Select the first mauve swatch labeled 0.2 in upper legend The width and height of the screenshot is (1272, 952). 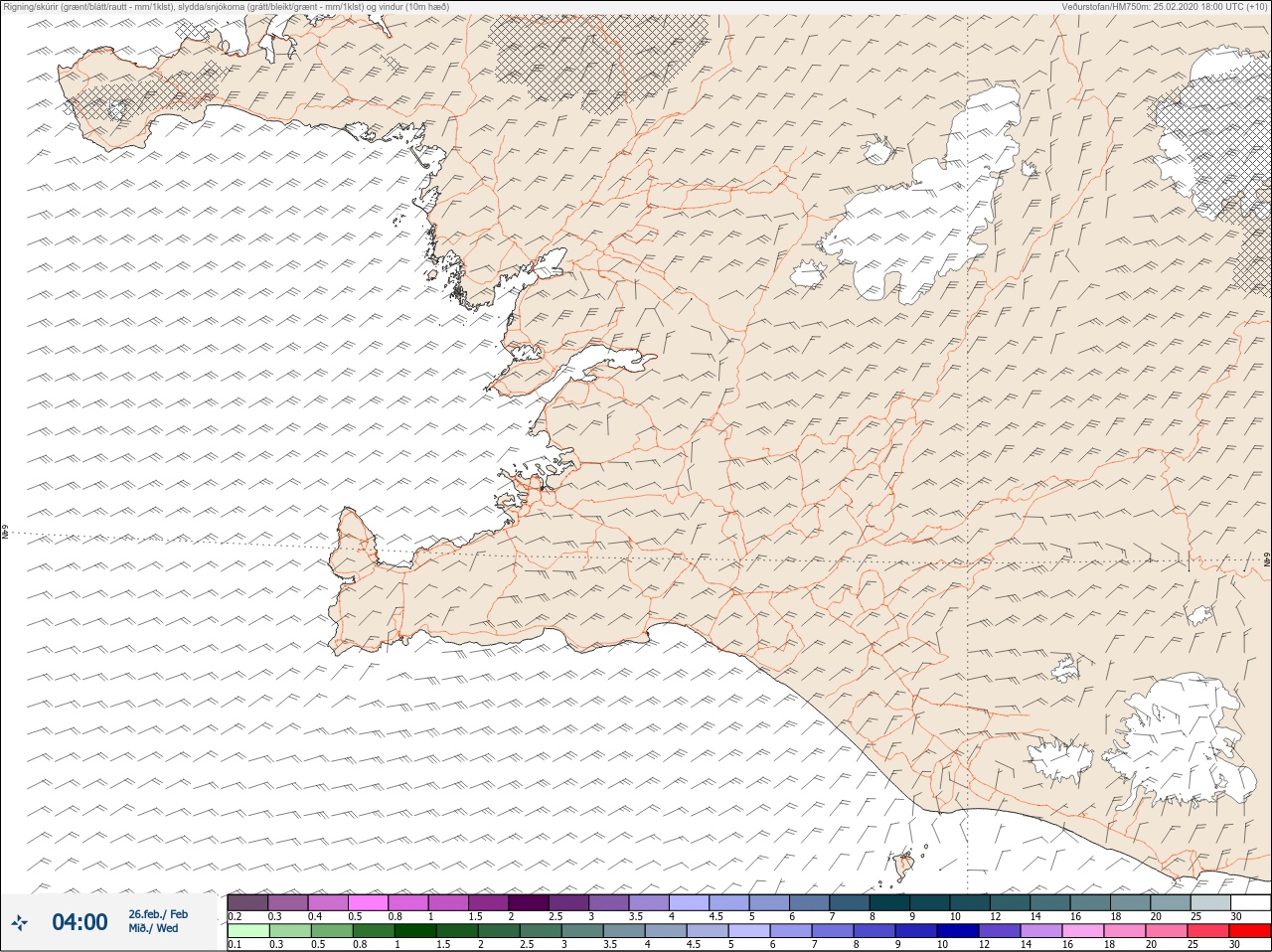click(247, 902)
